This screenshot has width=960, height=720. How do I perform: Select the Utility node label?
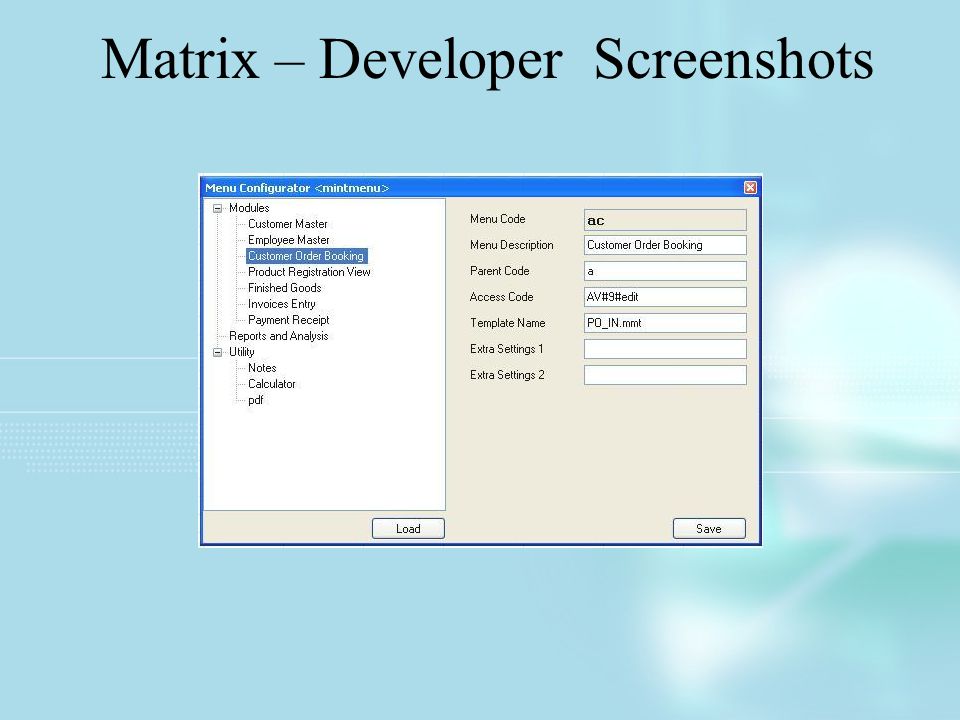241,352
